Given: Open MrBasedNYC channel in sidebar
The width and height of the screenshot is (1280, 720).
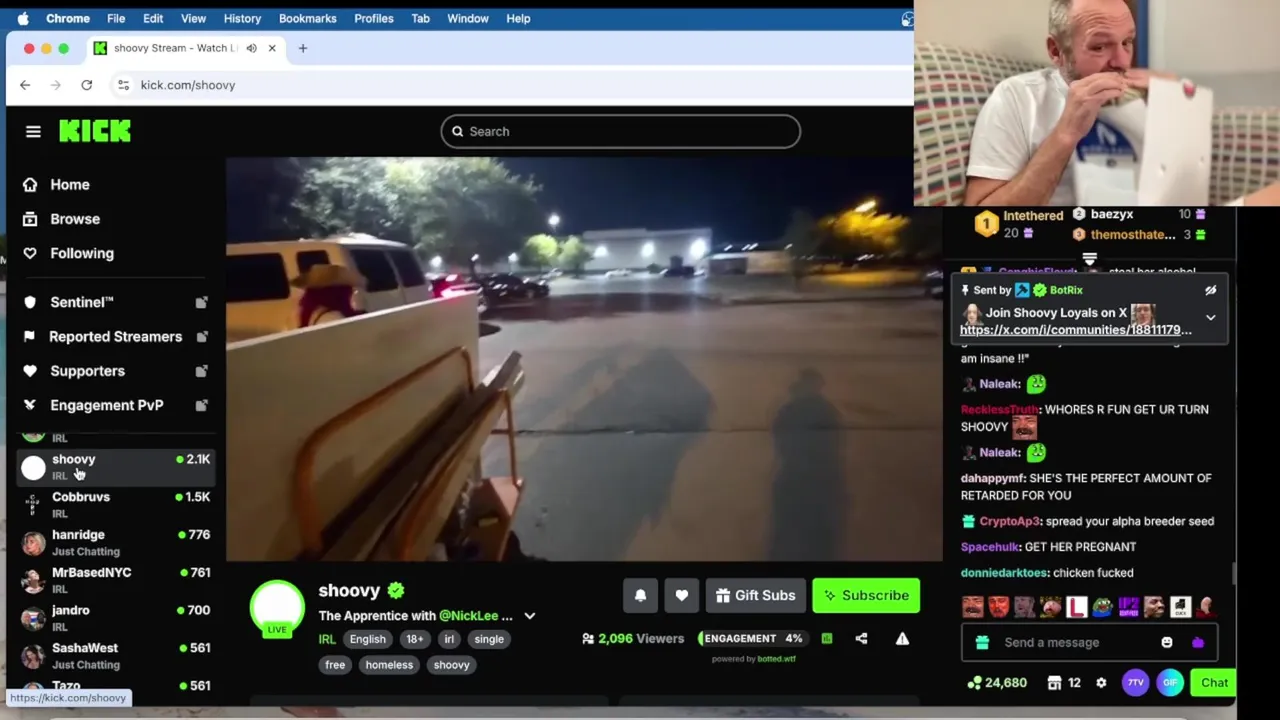Looking at the screenshot, I should [x=114, y=580].
